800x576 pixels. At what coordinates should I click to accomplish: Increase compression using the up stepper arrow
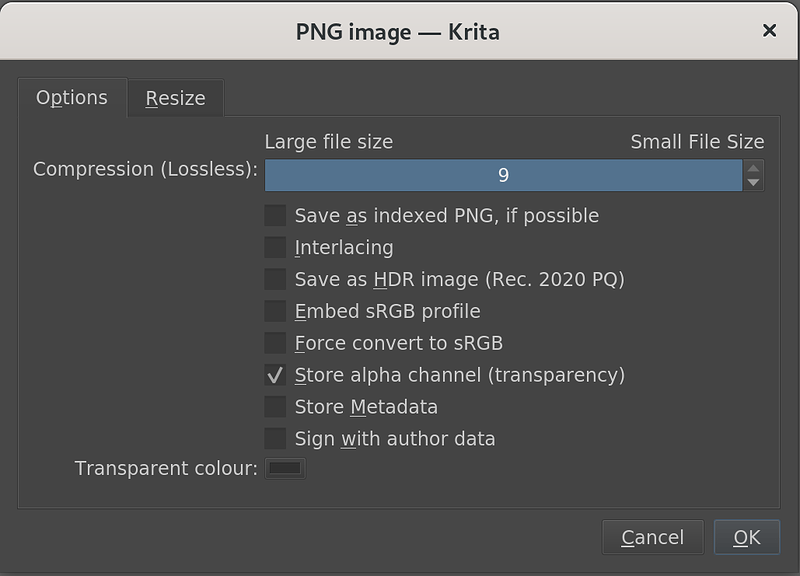coord(754,170)
